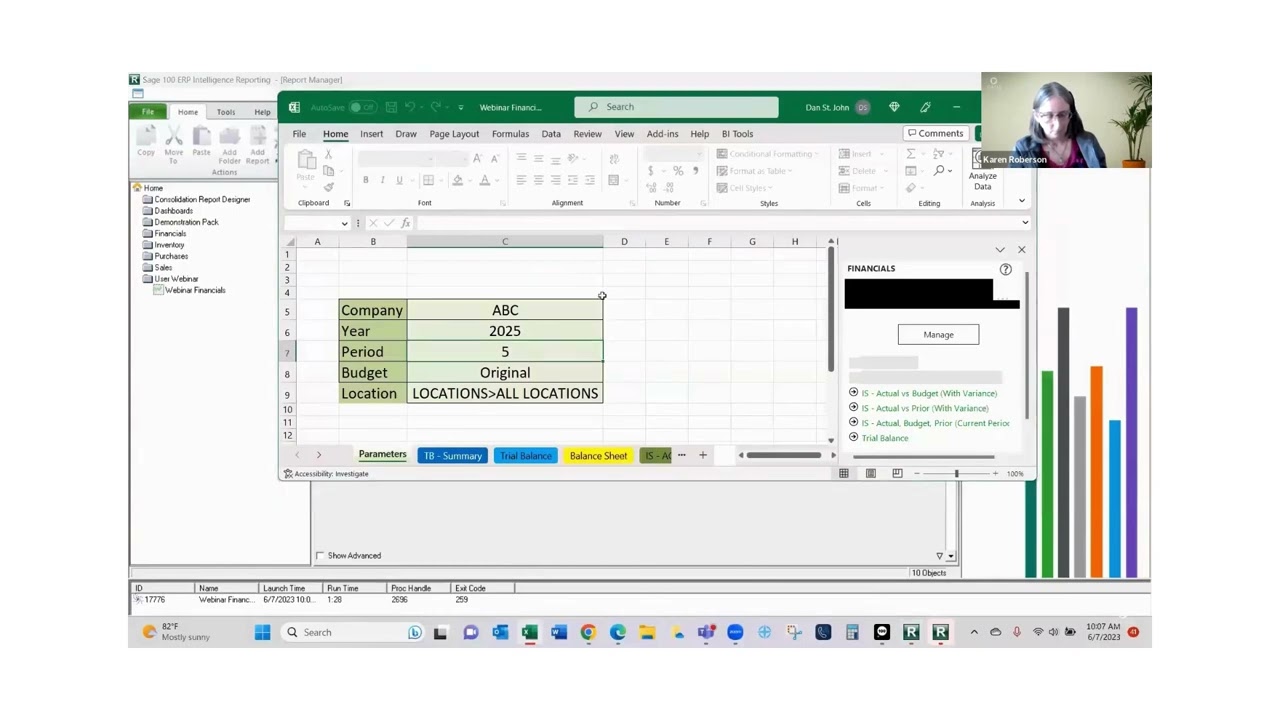1280x720 pixels.
Task: Click the Undo icon in Excel title bar
Action: pyautogui.click(x=409, y=107)
